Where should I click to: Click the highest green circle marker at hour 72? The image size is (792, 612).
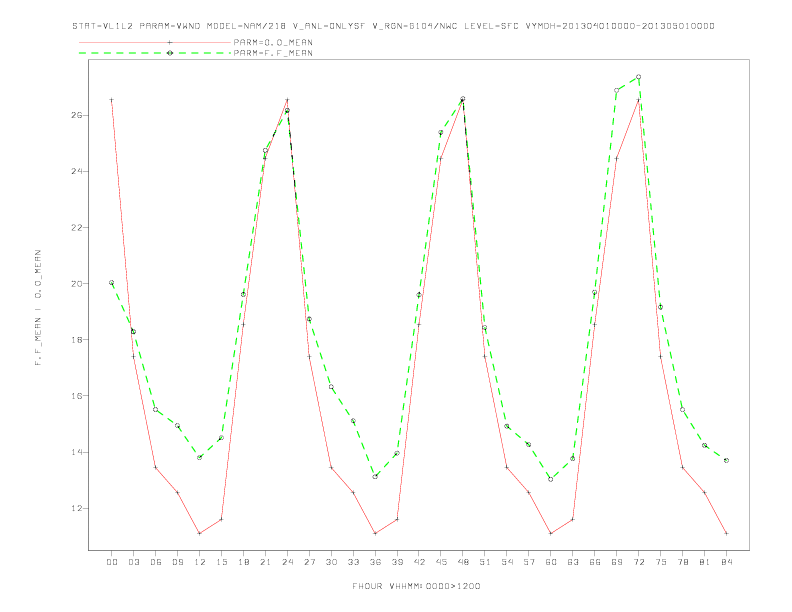[638, 77]
